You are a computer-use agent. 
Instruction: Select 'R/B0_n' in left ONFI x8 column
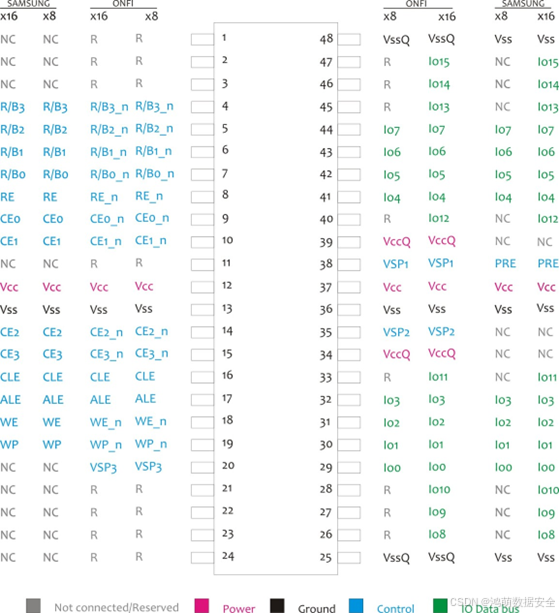click(154, 174)
